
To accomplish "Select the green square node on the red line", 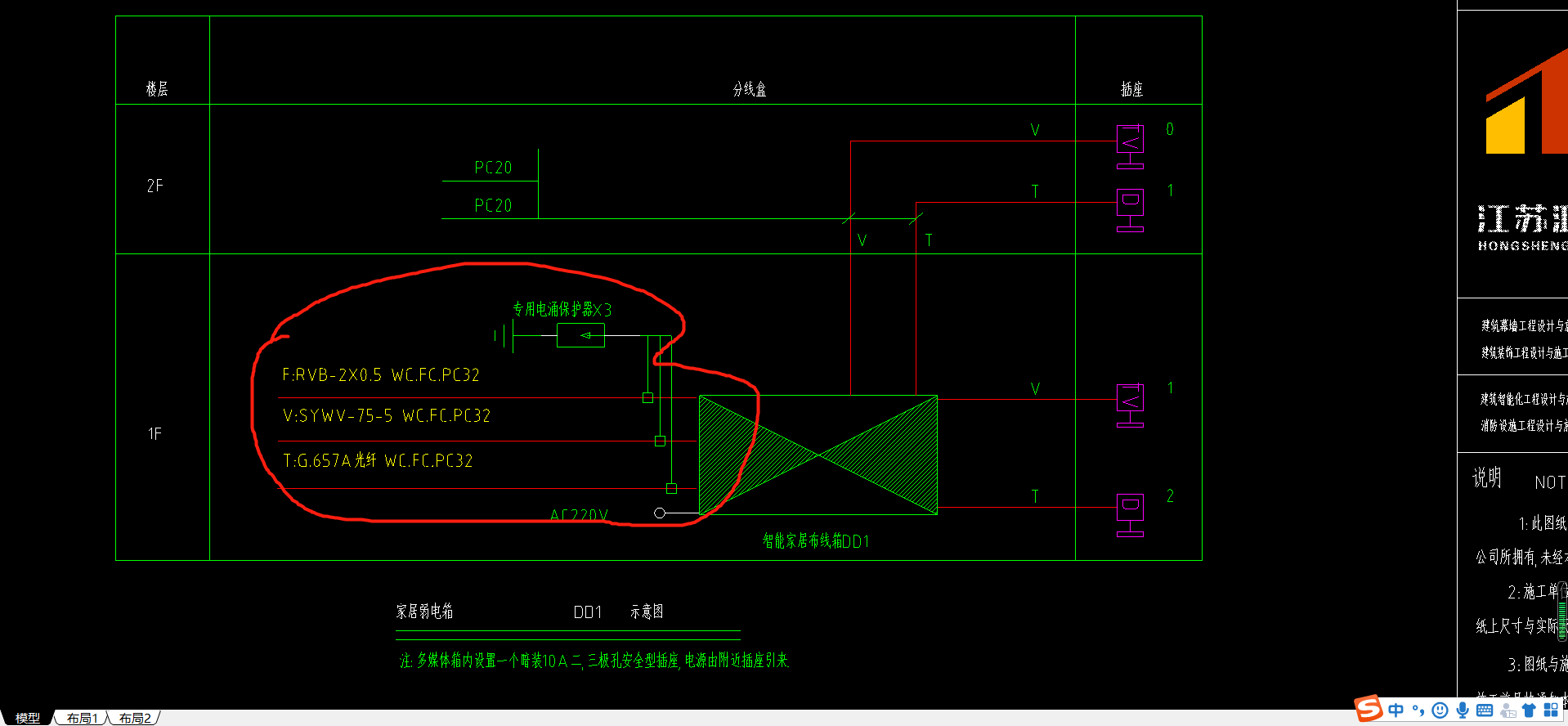I will (647, 398).
